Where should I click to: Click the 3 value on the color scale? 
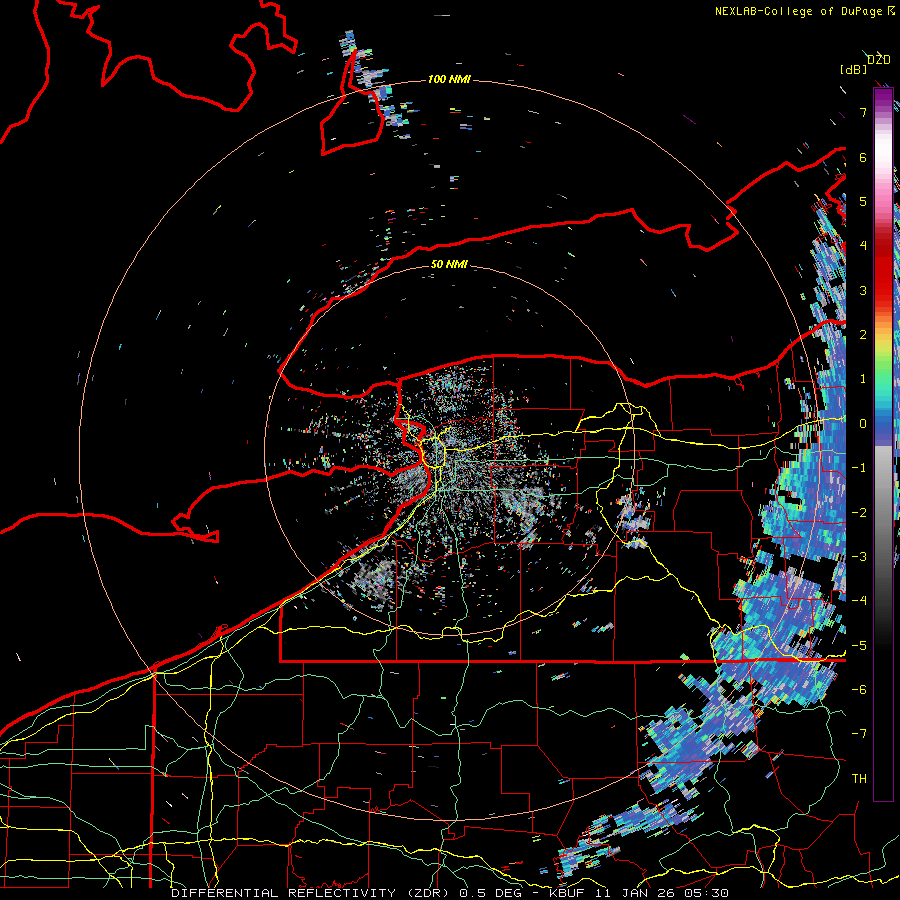(x=863, y=290)
